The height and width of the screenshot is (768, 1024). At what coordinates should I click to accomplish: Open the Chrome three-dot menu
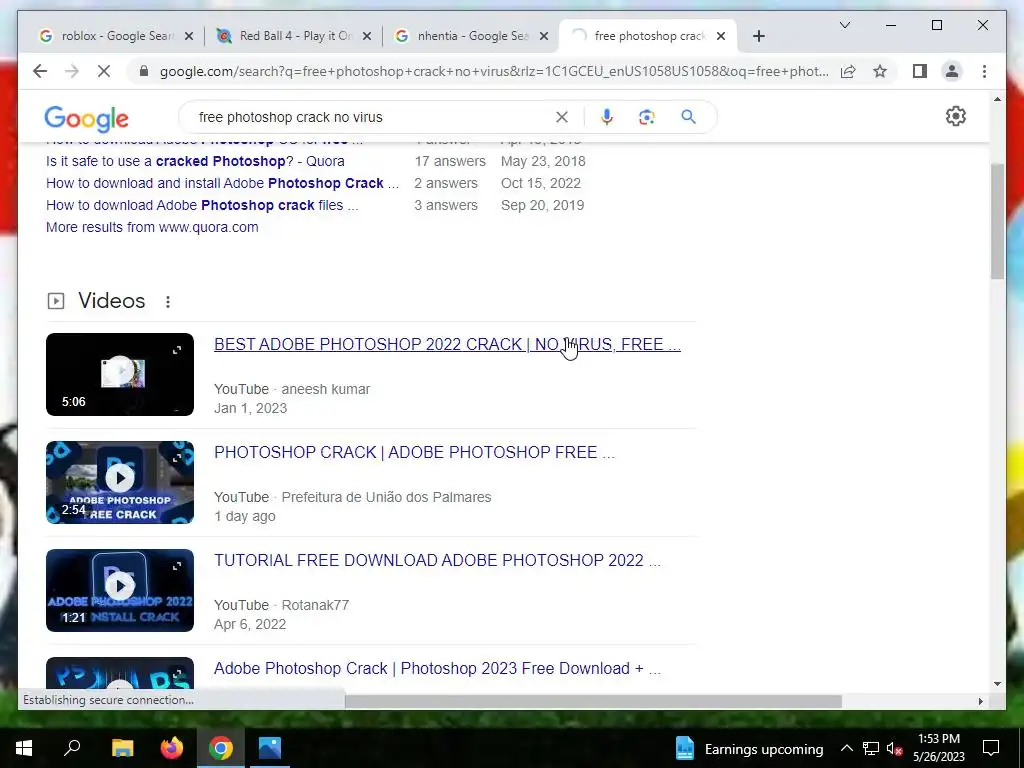[984, 71]
